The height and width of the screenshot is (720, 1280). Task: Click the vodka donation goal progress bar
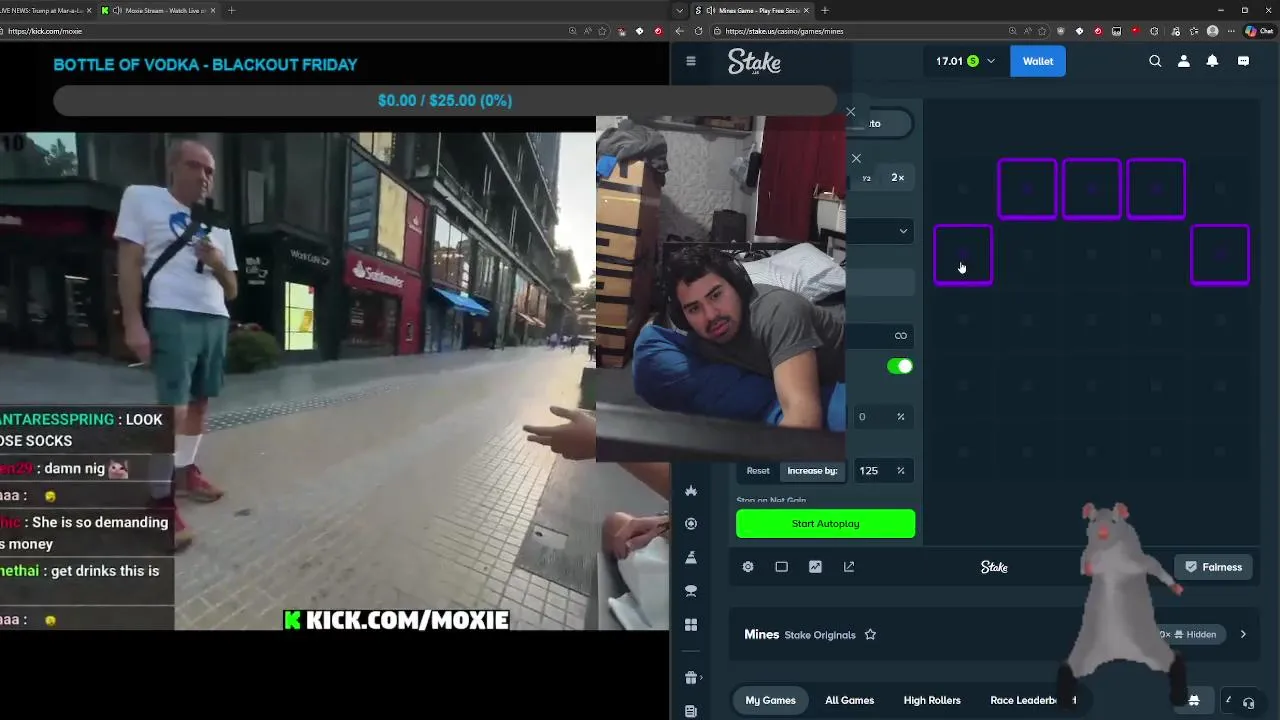pyautogui.click(x=445, y=100)
